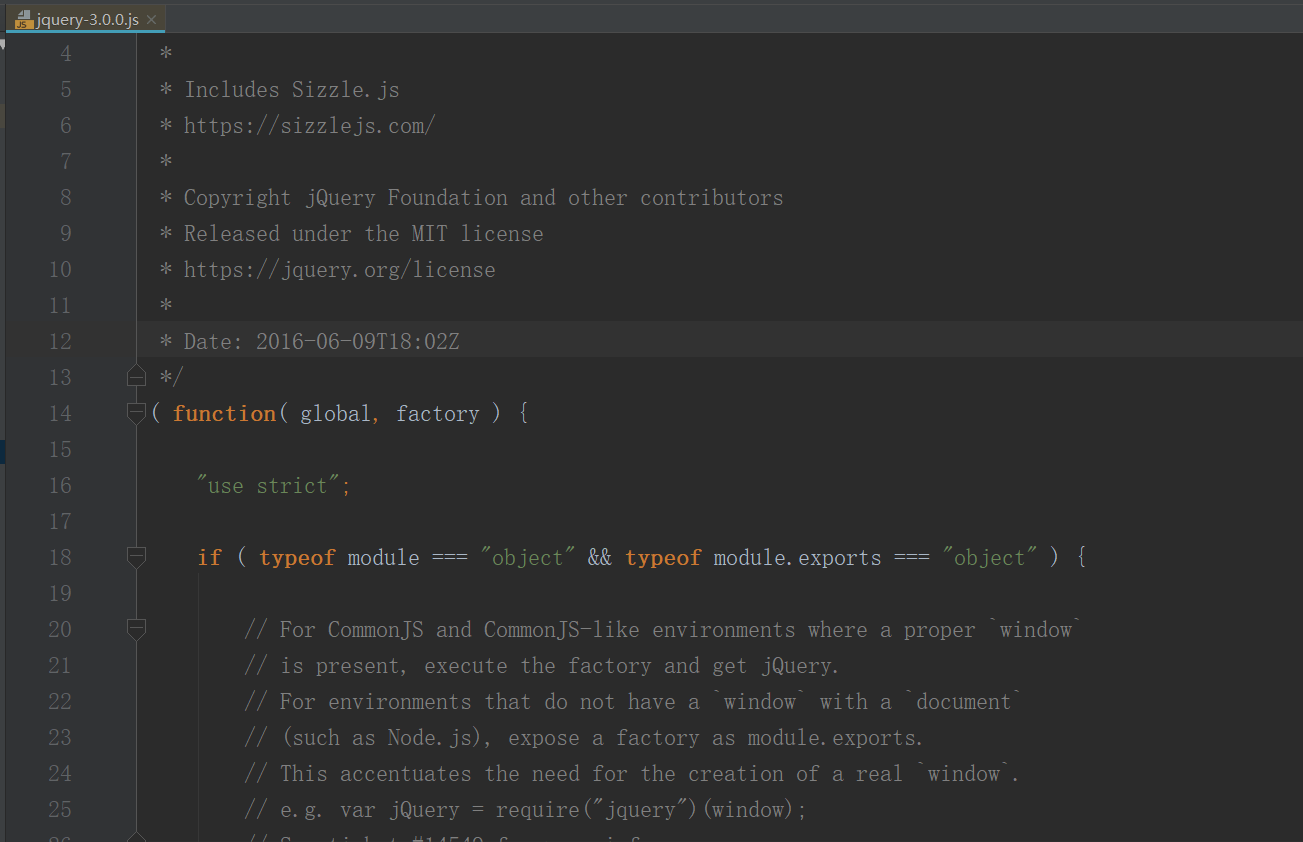The image size is (1303, 842).
Task: Place cursor in the "use strict" string
Action: pyautogui.click(x=272, y=486)
